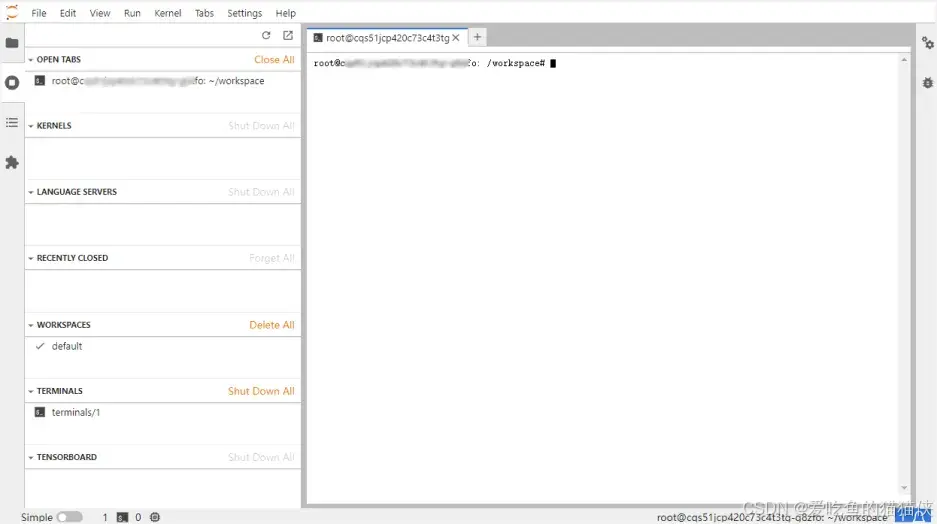Open the Debugger bug icon in right sidebar
937x524 pixels.
[x=927, y=82]
